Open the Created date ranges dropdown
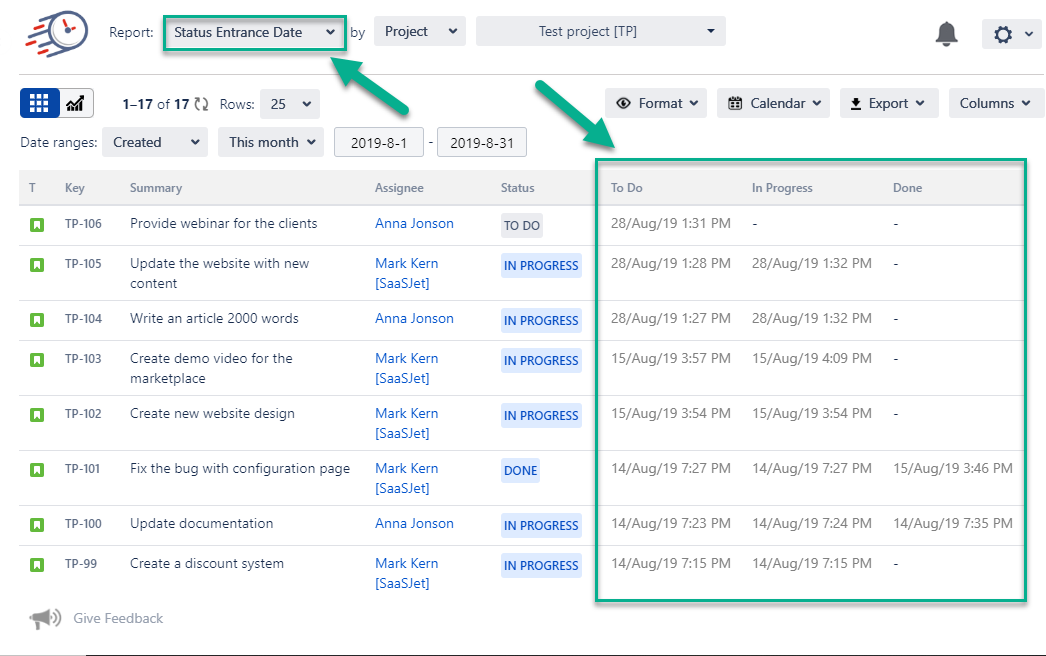Image resolution: width=1046 pixels, height=656 pixels. 154,141
